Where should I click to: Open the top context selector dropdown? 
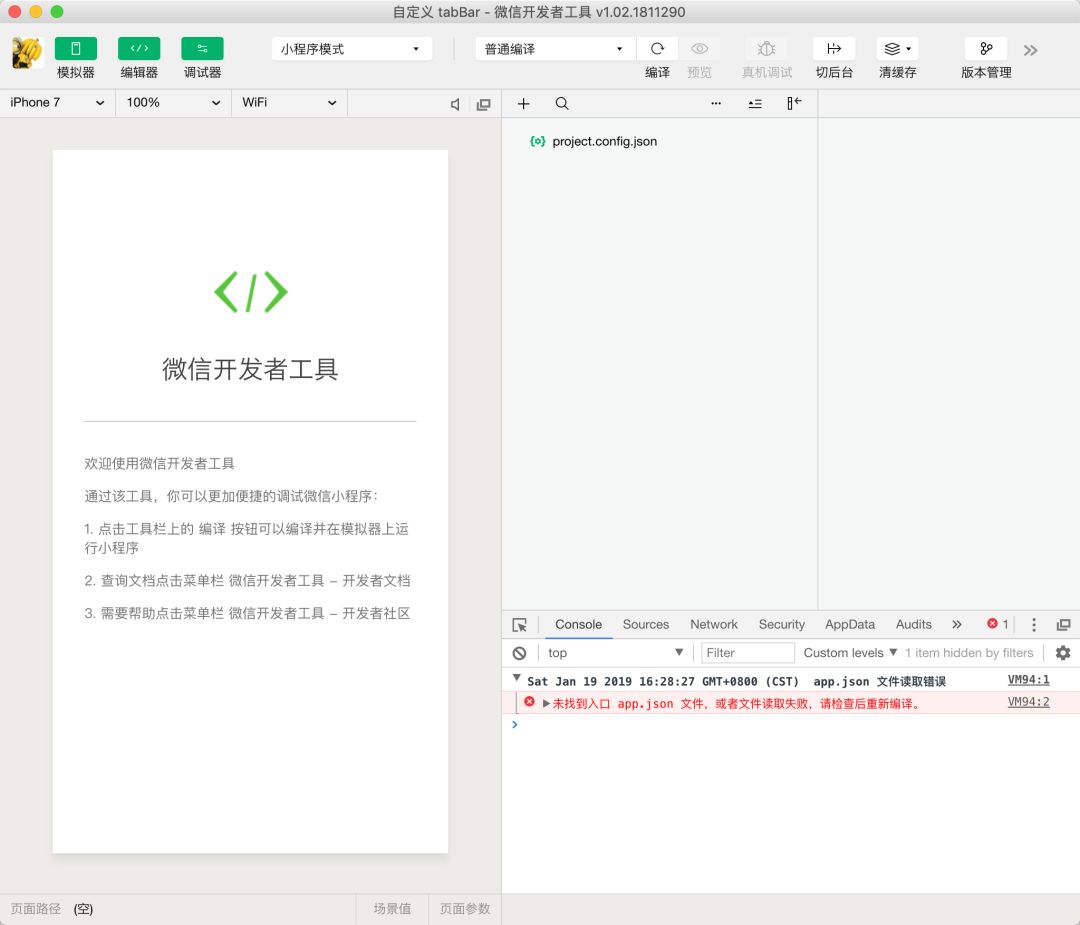coord(615,652)
